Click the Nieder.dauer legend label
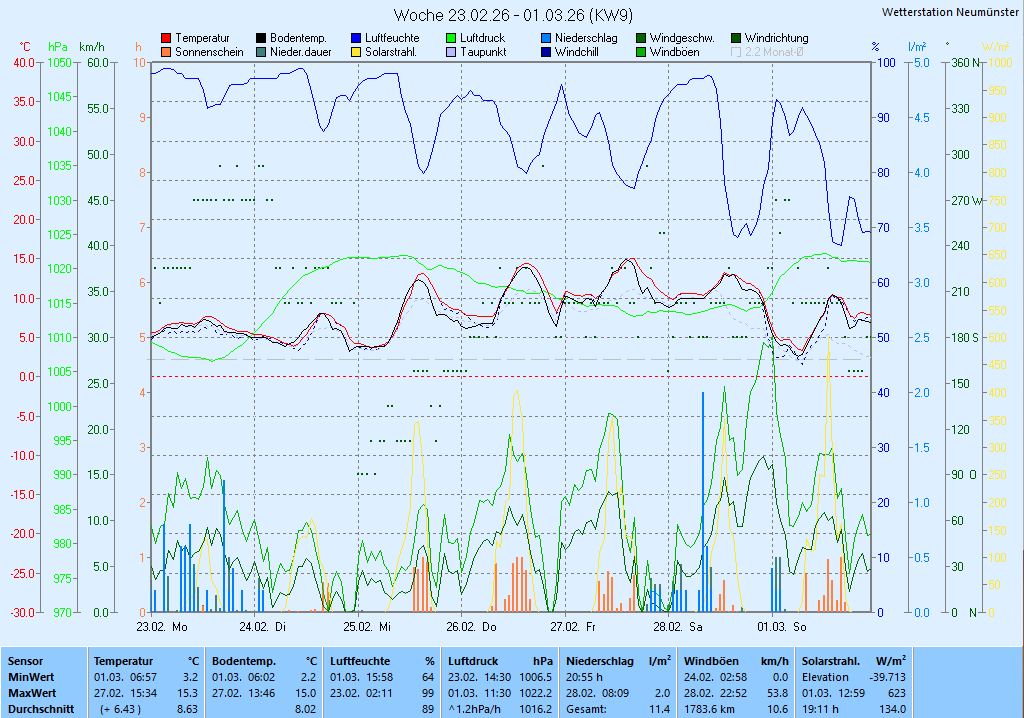Screen dimensions: 1024x718 [x=300, y=52]
